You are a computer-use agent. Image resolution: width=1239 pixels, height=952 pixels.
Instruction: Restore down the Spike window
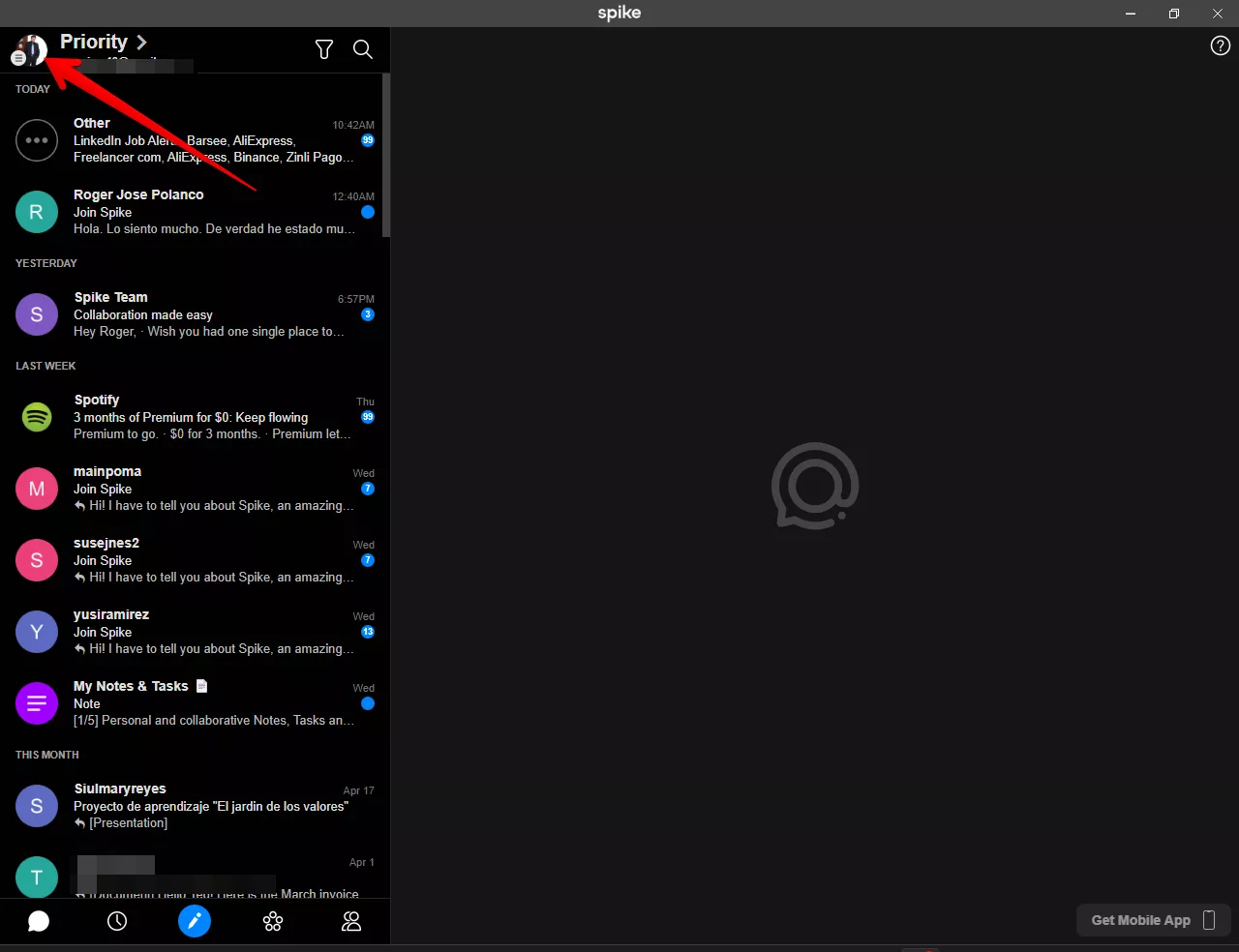1173,14
